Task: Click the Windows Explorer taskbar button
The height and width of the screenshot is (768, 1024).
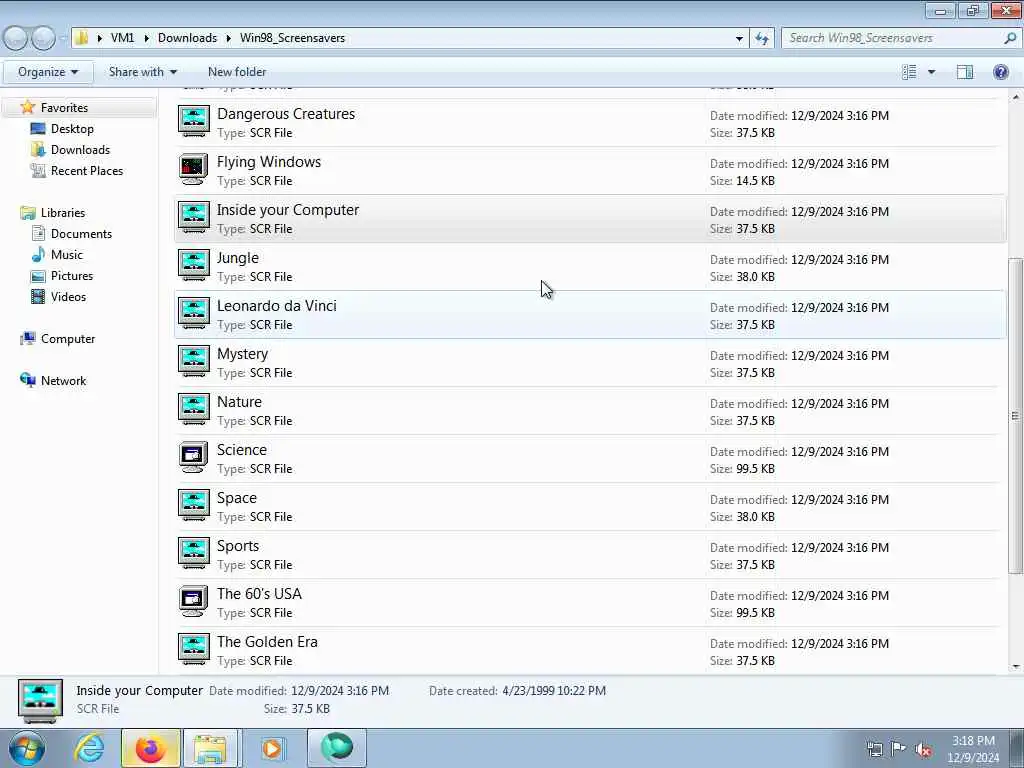Action: 210,748
